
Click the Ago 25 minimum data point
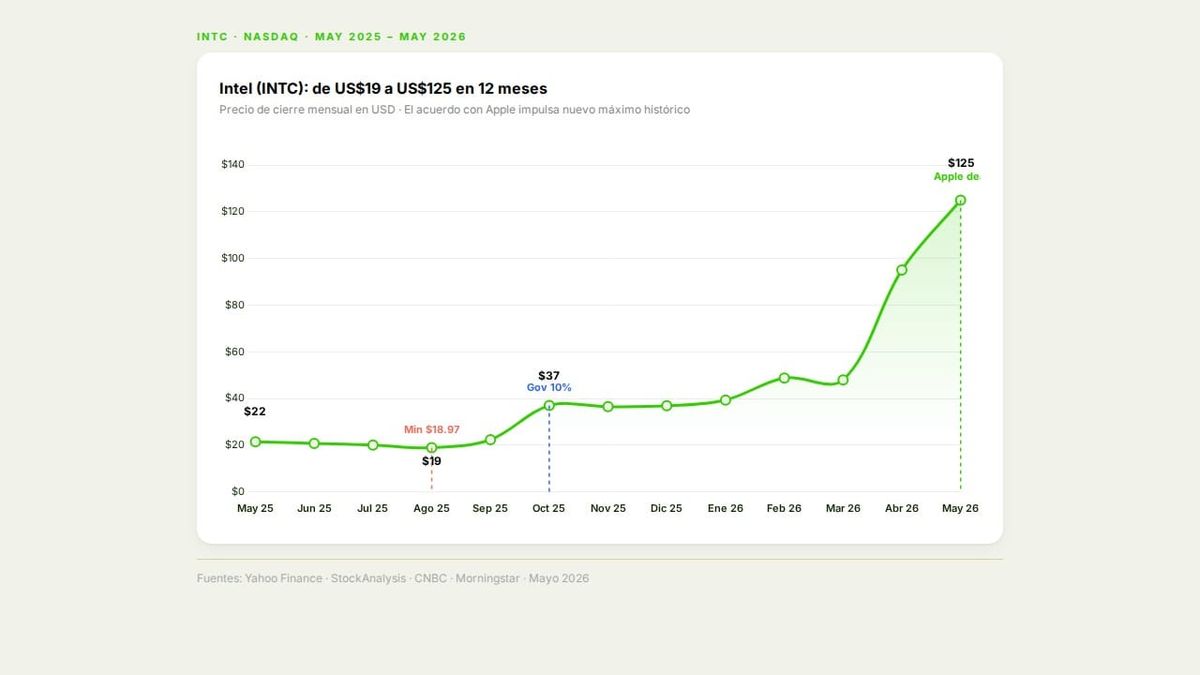pyautogui.click(x=432, y=448)
